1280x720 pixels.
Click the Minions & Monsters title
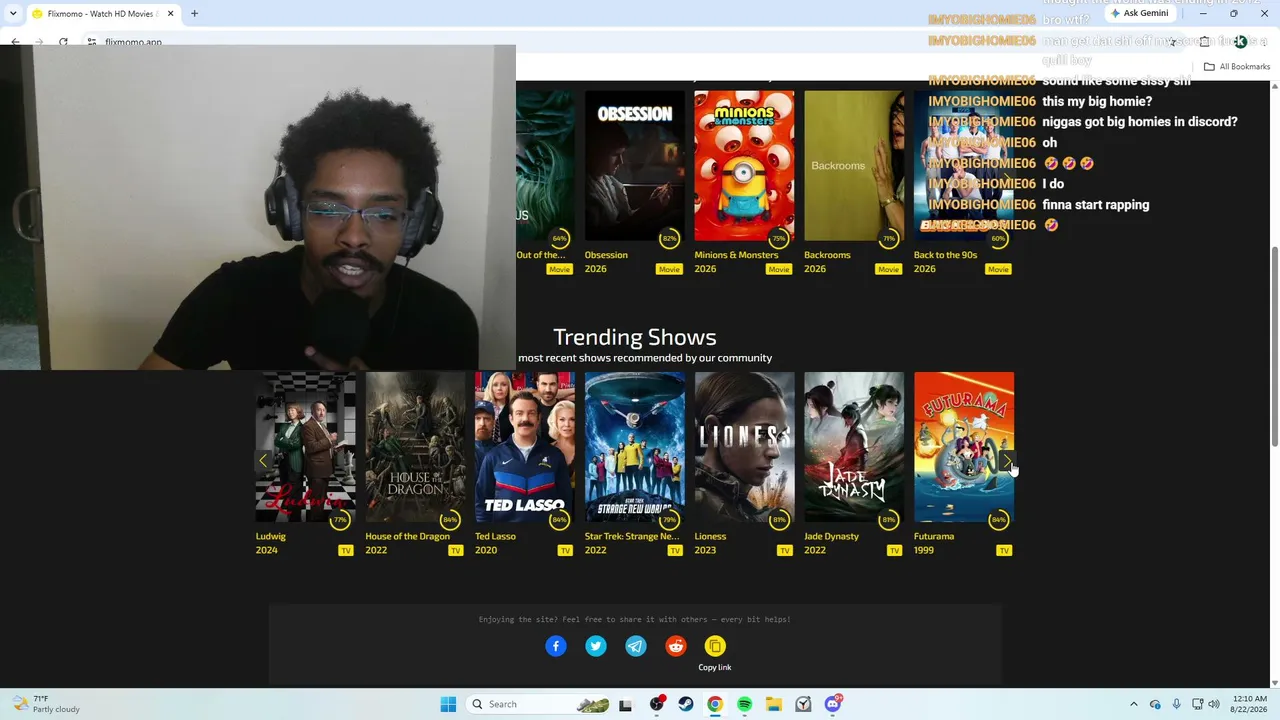(736, 255)
